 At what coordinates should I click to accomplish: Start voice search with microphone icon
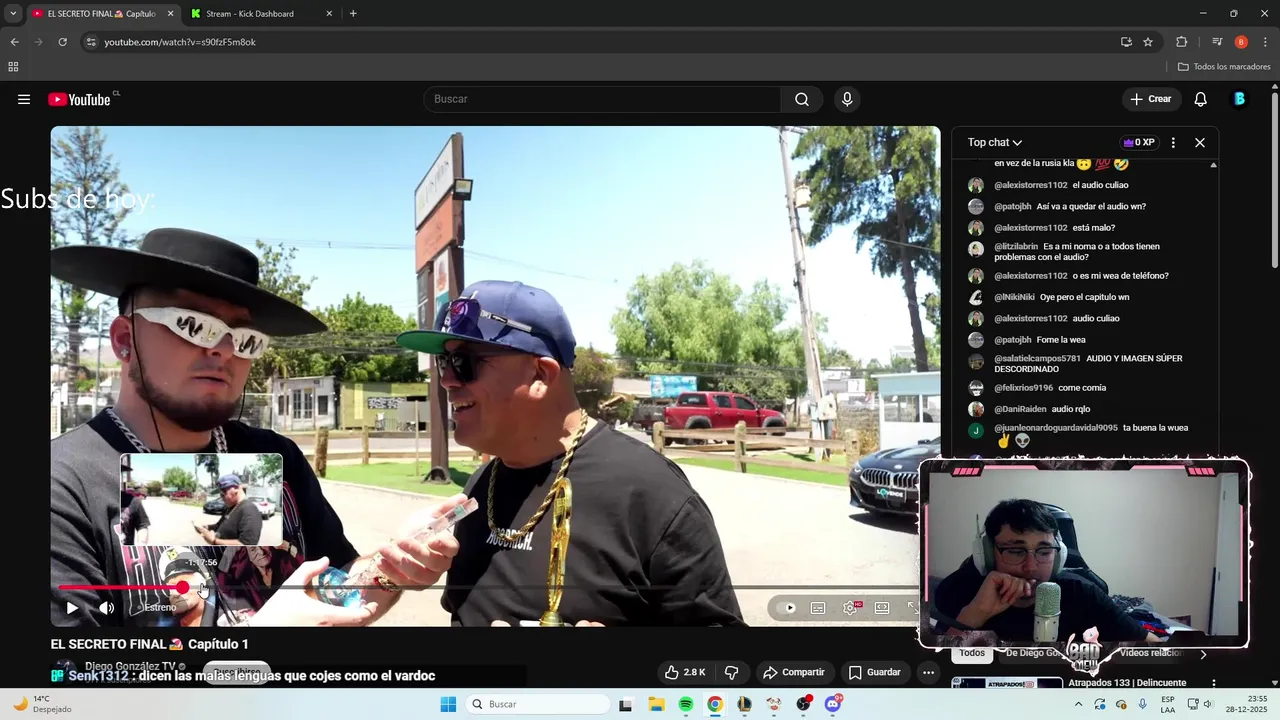click(x=847, y=99)
